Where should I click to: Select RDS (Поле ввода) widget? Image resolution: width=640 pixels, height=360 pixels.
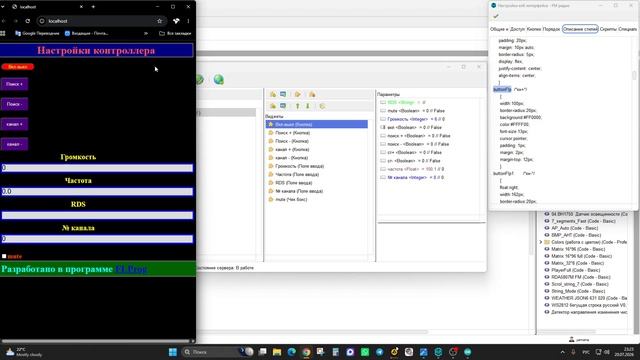pos(317,183)
